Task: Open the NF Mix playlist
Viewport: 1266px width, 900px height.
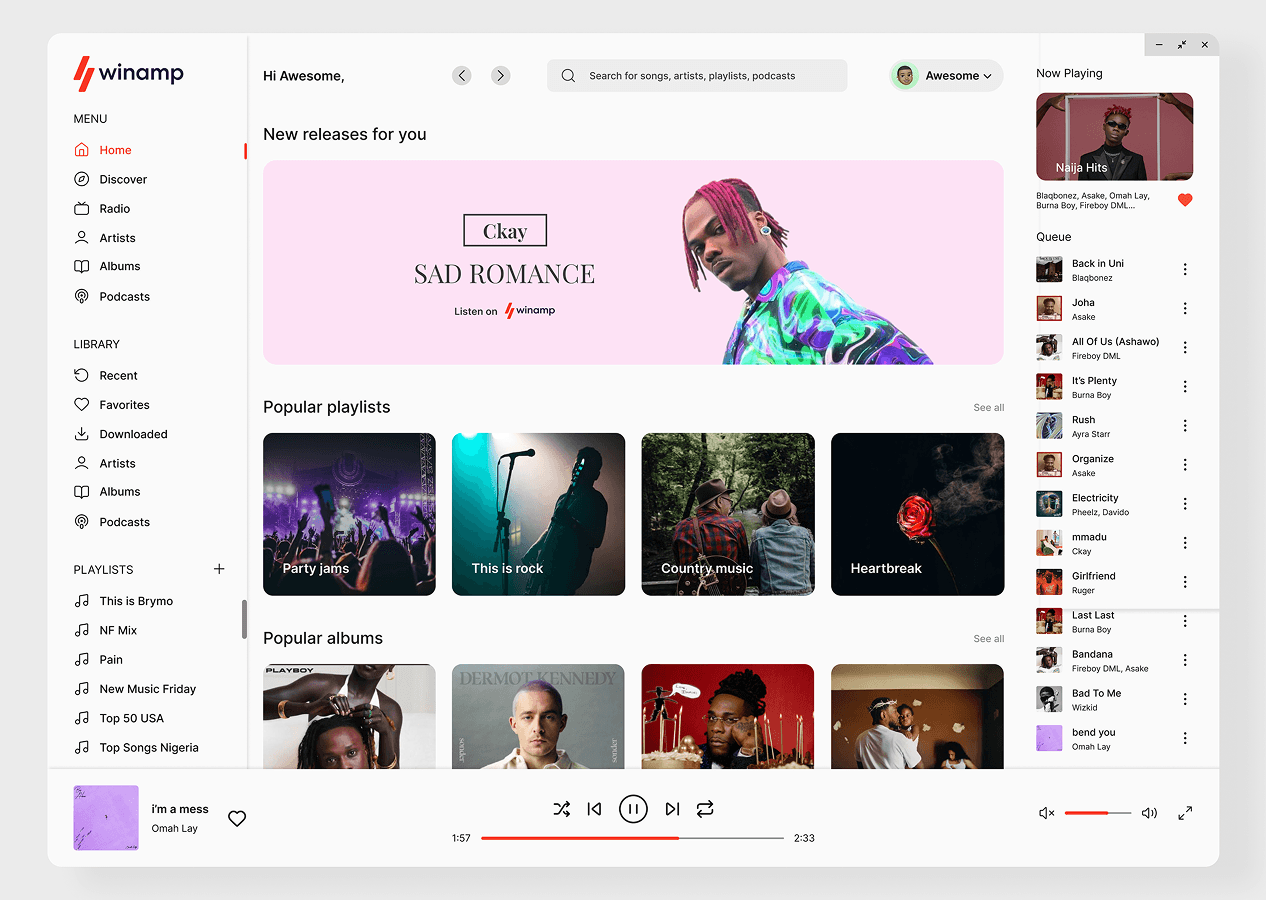Action: (x=106, y=630)
